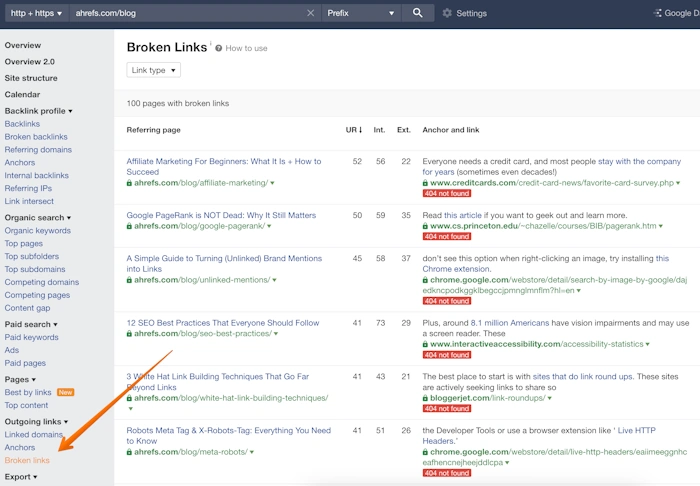This screenshot has height=486, width=700.
Task: Open Referring domains report
Action: (x=38, y=150)
